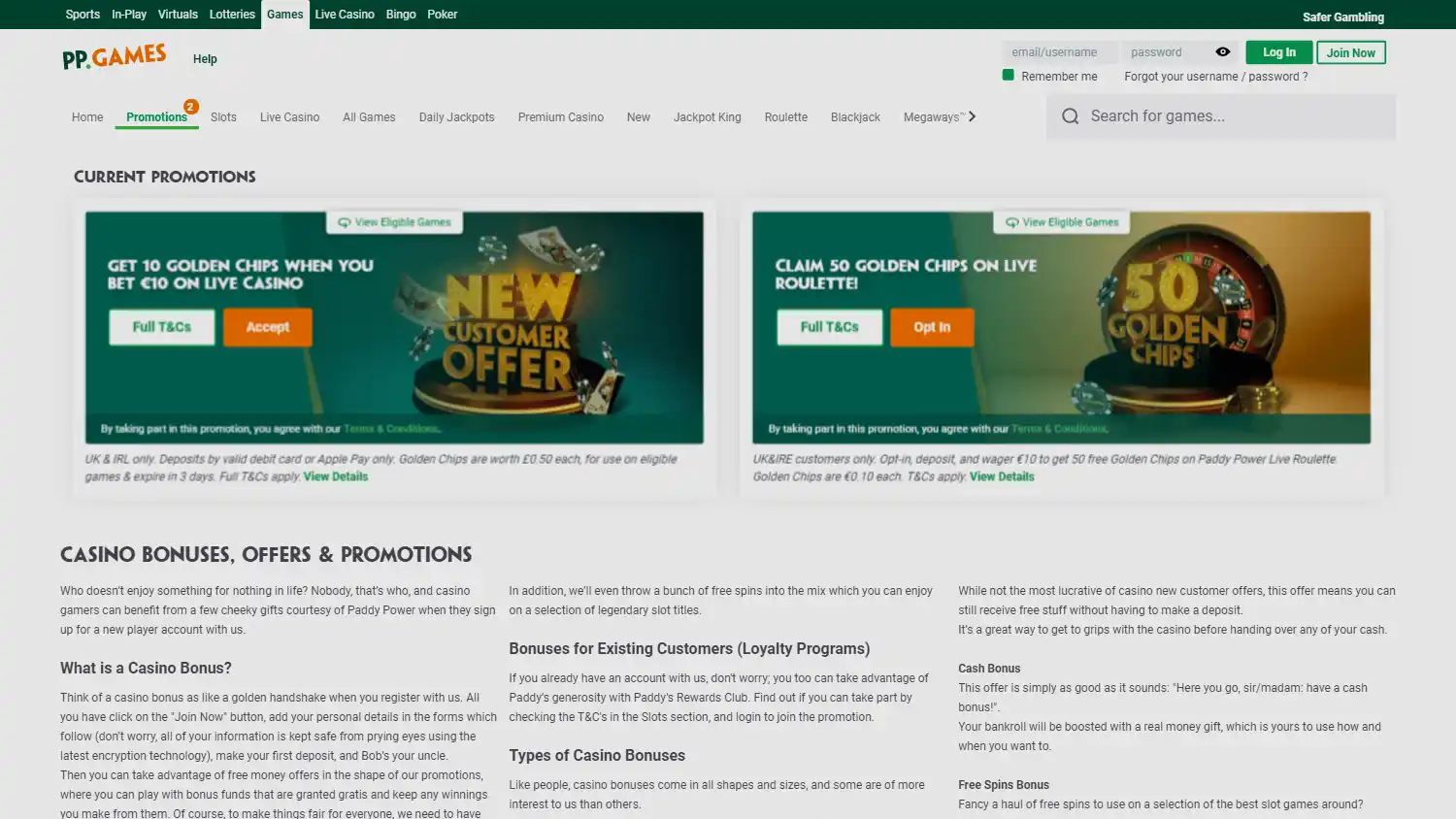Click the Bonuses for Existing Customers heading
Image resolution: width=1456 pixels, height=819 pixels.
[689, 649]
